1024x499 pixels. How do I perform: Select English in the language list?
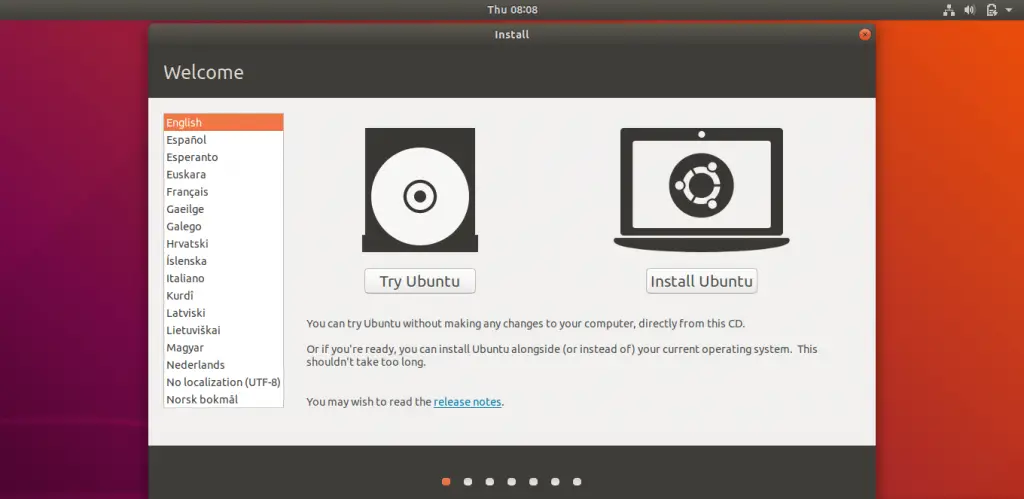223,122
